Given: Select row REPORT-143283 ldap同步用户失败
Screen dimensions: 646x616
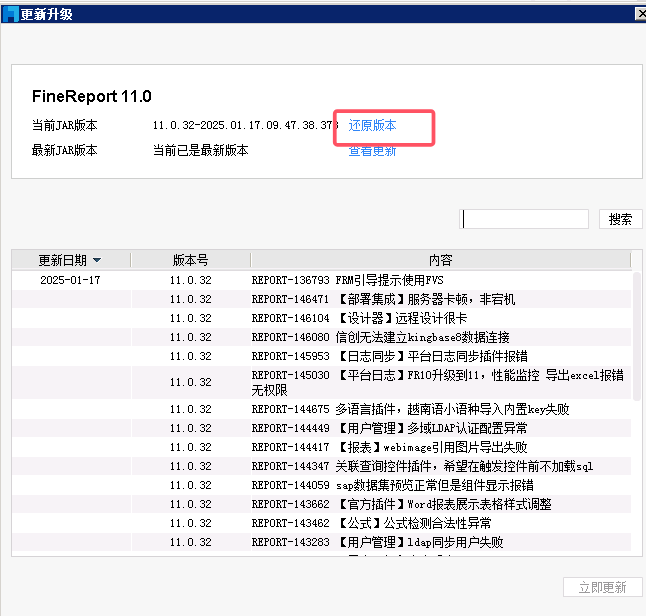Looking at the screenshot, I should (x=321, y=542).
